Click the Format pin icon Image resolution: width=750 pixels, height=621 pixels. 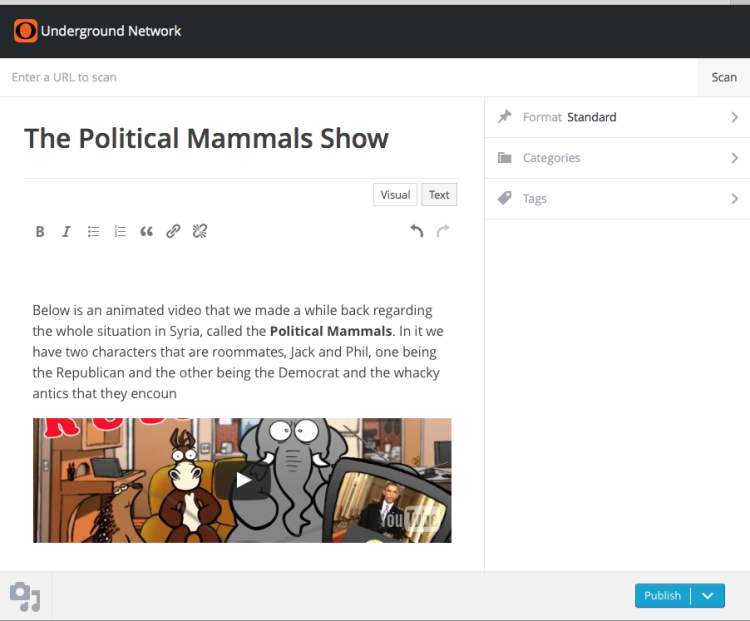(505, 117)
